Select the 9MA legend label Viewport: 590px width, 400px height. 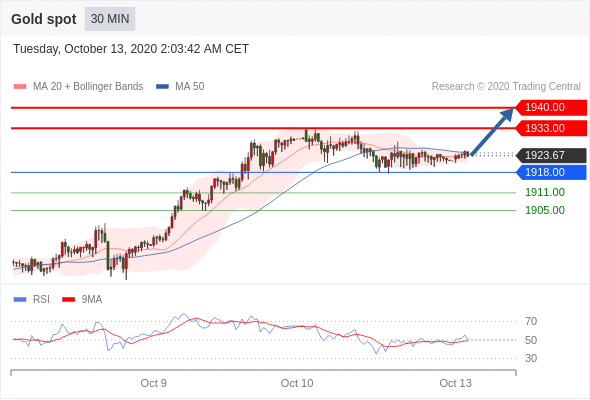[92, 300]
